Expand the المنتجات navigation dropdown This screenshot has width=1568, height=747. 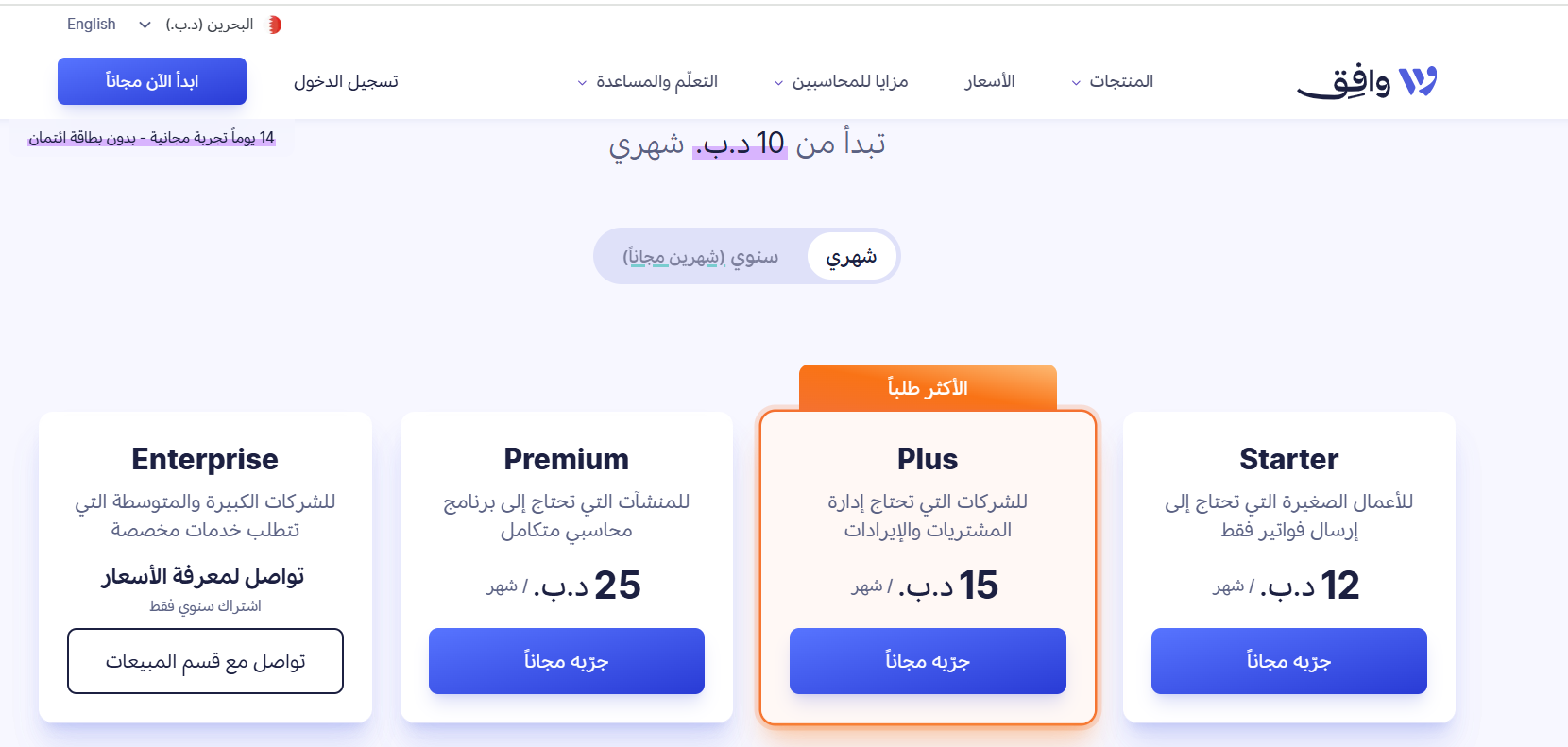coord(1115,81)
